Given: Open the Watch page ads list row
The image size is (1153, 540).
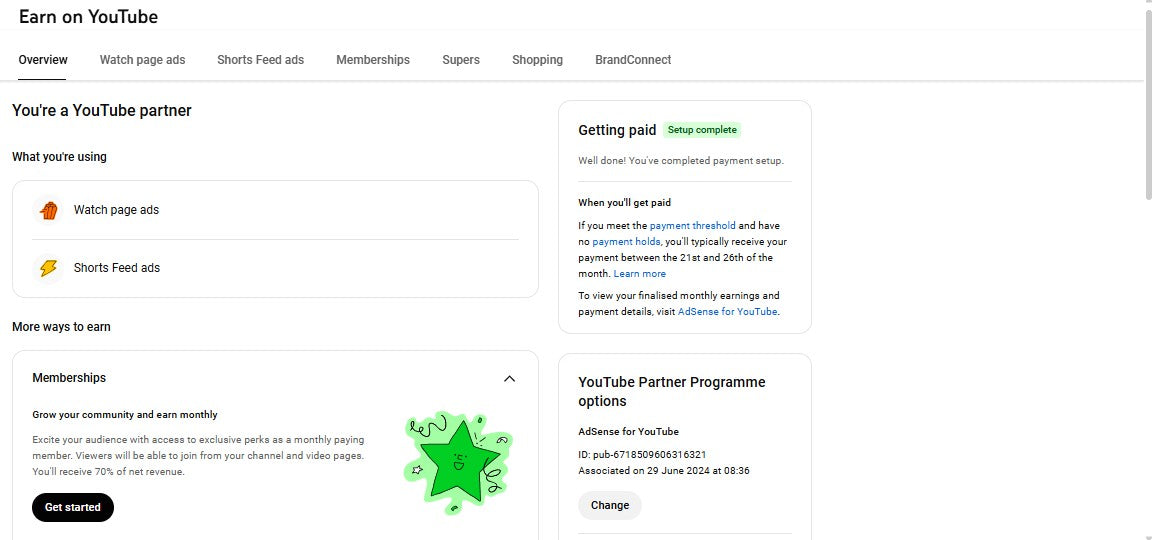Looking at the screenshot, I should pos(275,211).
